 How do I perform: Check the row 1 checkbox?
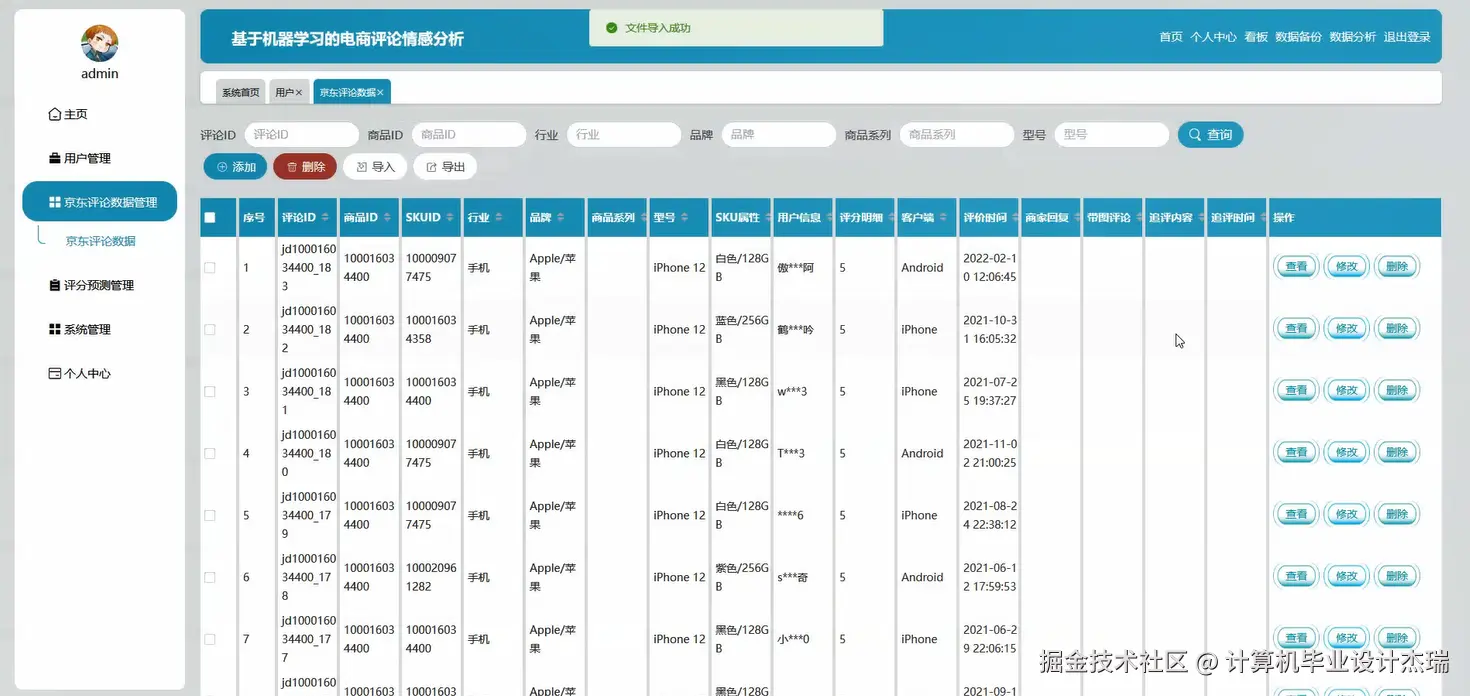tap(210, 268)
